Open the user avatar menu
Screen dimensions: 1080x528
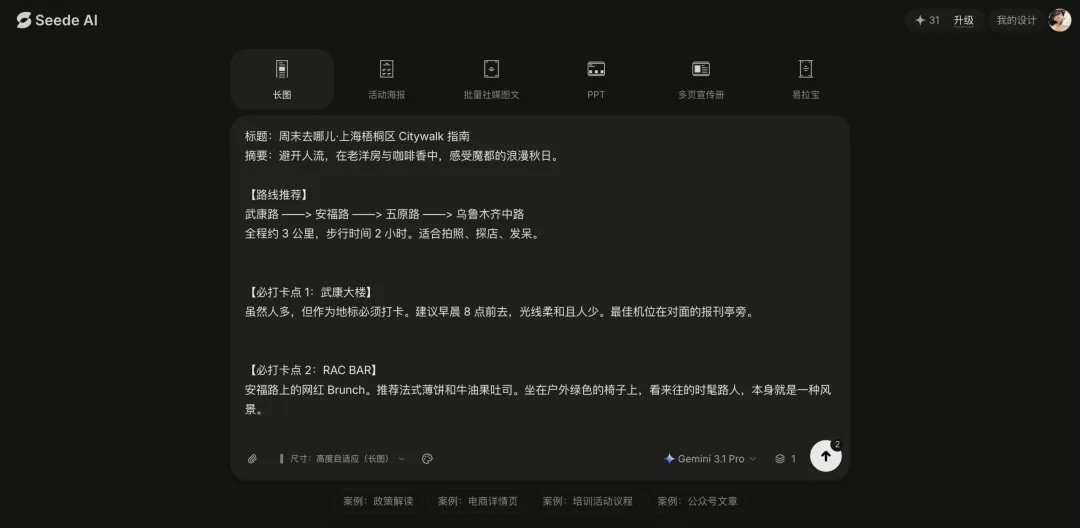tap(1059, 20)
